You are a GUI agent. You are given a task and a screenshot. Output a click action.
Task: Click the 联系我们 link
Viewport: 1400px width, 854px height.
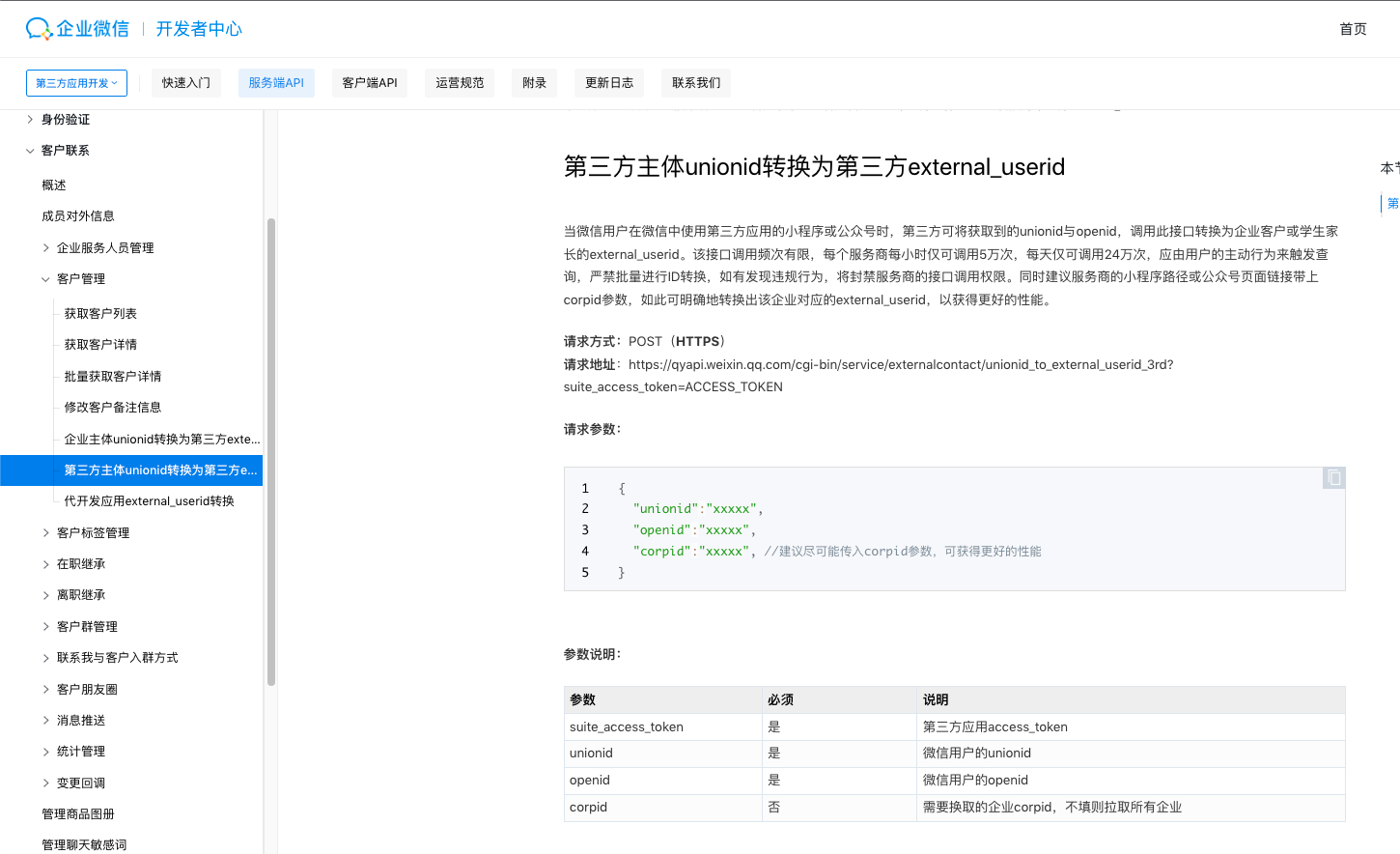click(695, 82)
